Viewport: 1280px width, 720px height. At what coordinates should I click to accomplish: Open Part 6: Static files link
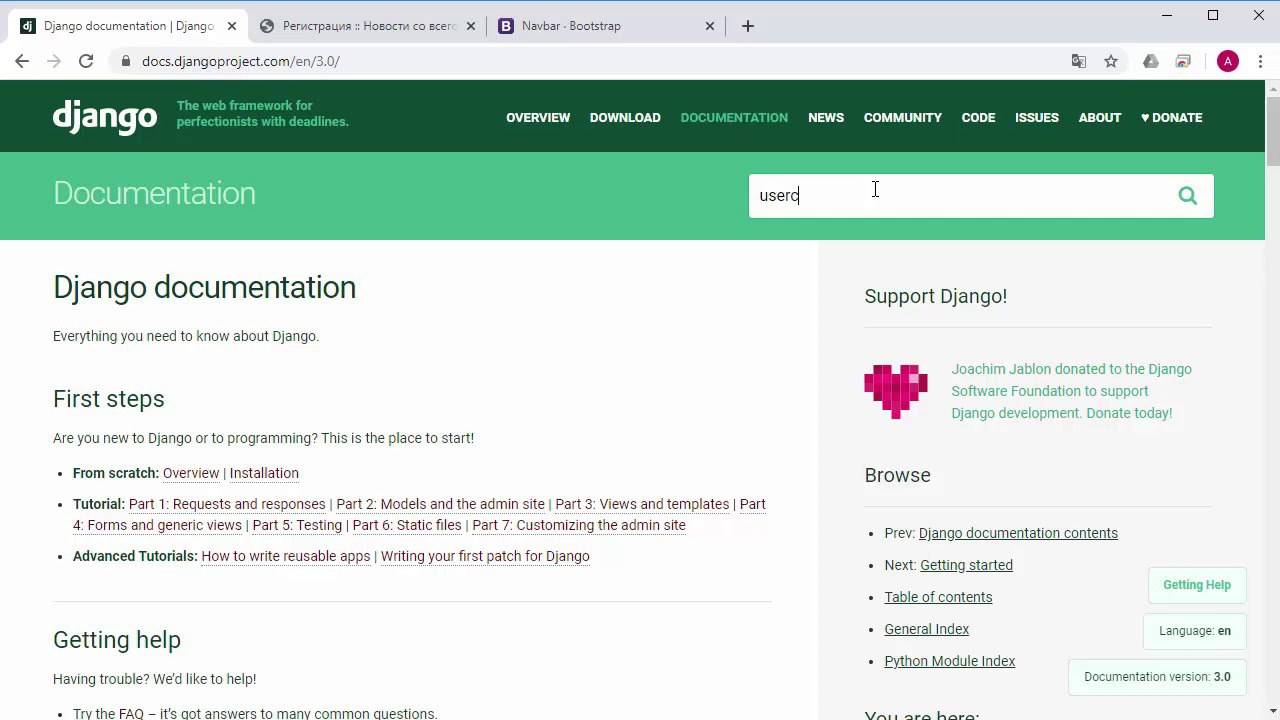pos(407,525)
